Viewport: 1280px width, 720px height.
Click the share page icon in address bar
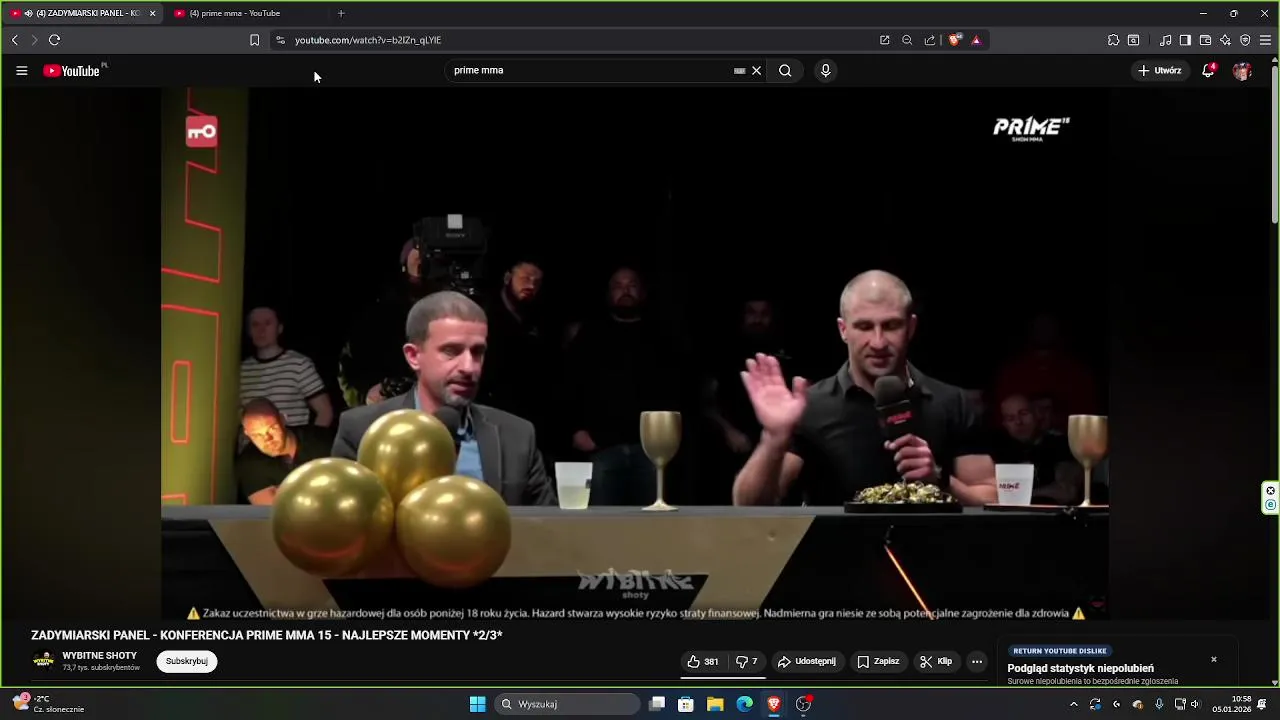(x=930, y=40)
